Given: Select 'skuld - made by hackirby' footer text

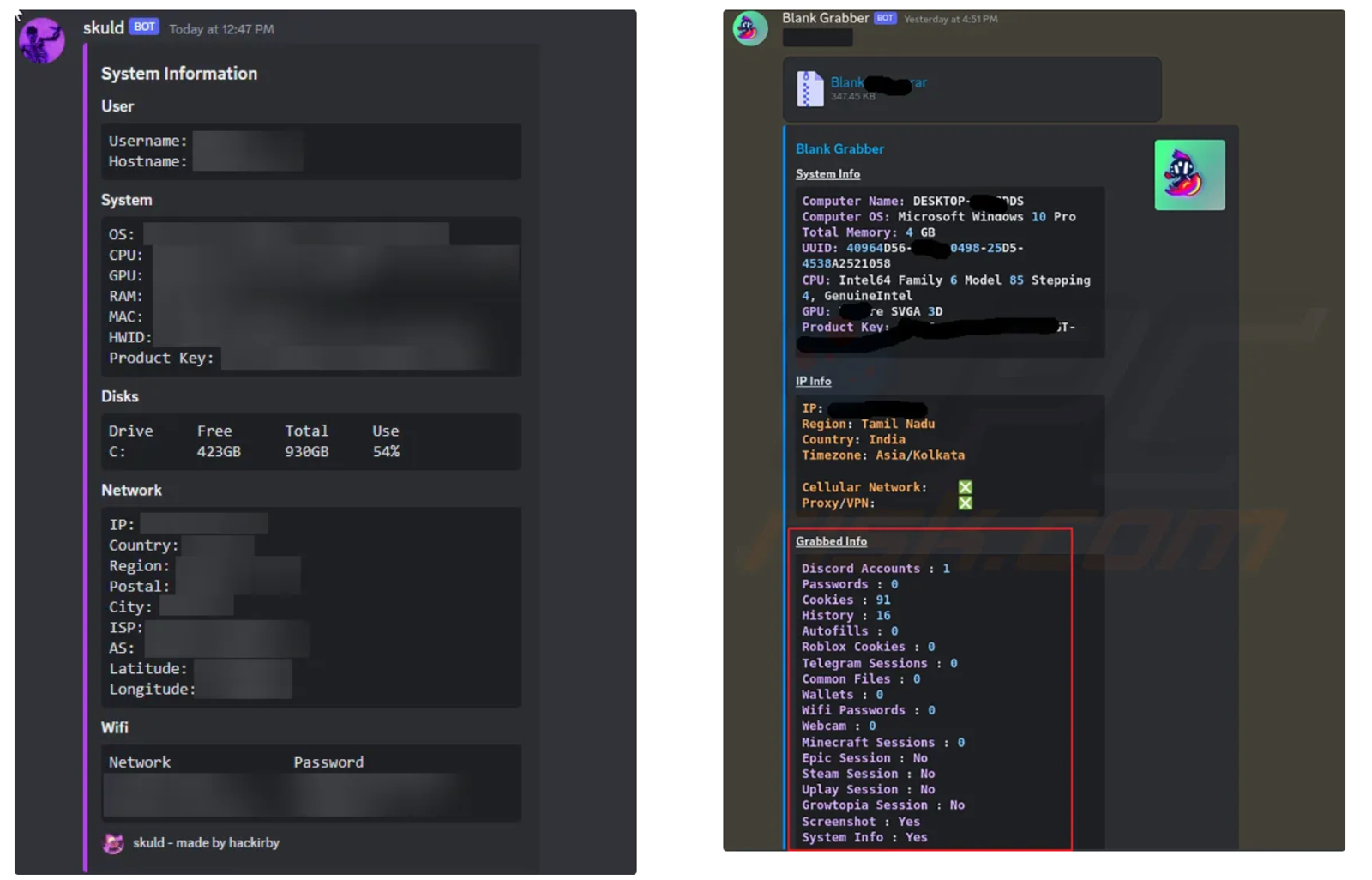Looking at the screenshot, I should [206, 843].
